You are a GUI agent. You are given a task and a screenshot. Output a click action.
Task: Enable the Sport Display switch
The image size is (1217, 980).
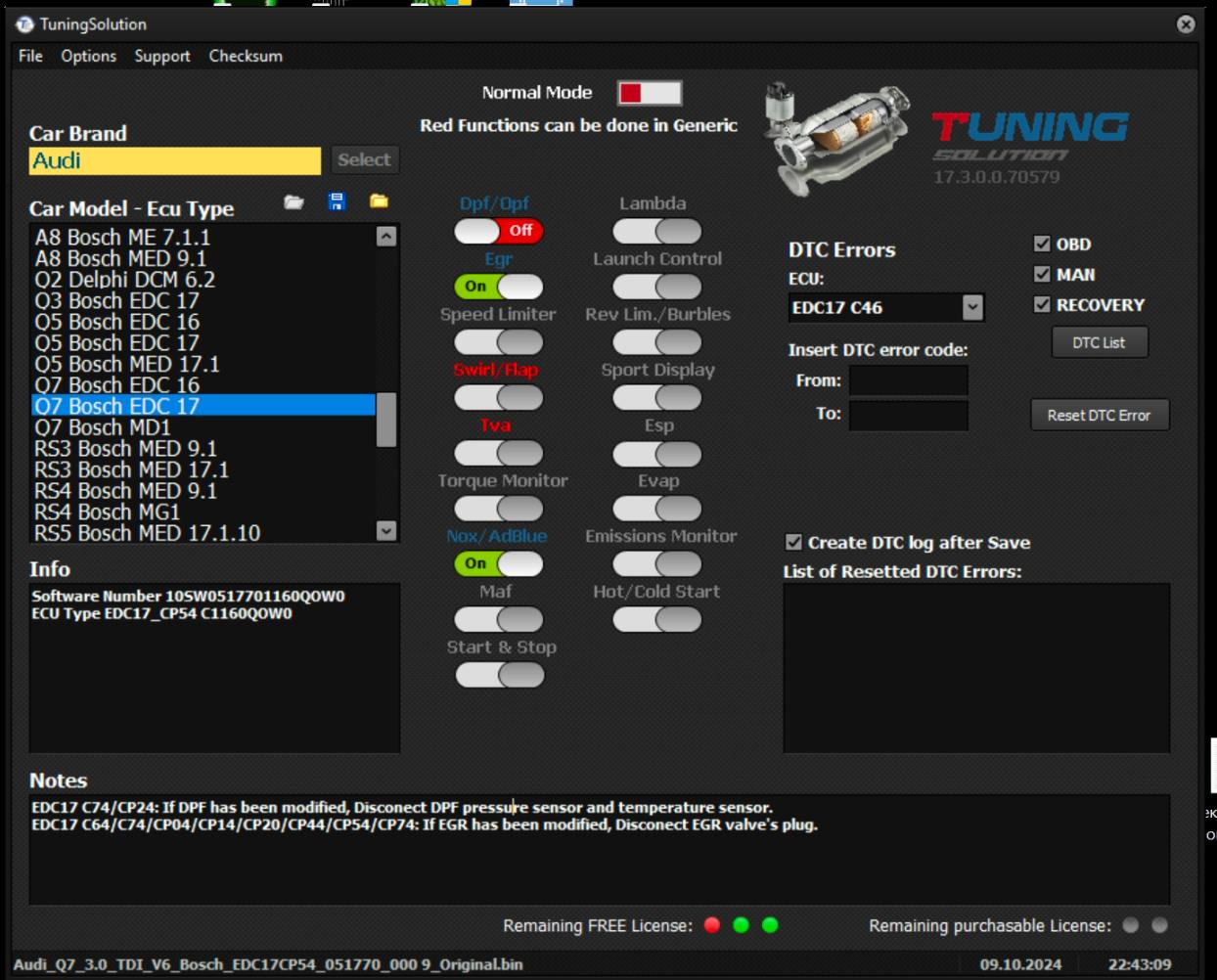[657, 398]
